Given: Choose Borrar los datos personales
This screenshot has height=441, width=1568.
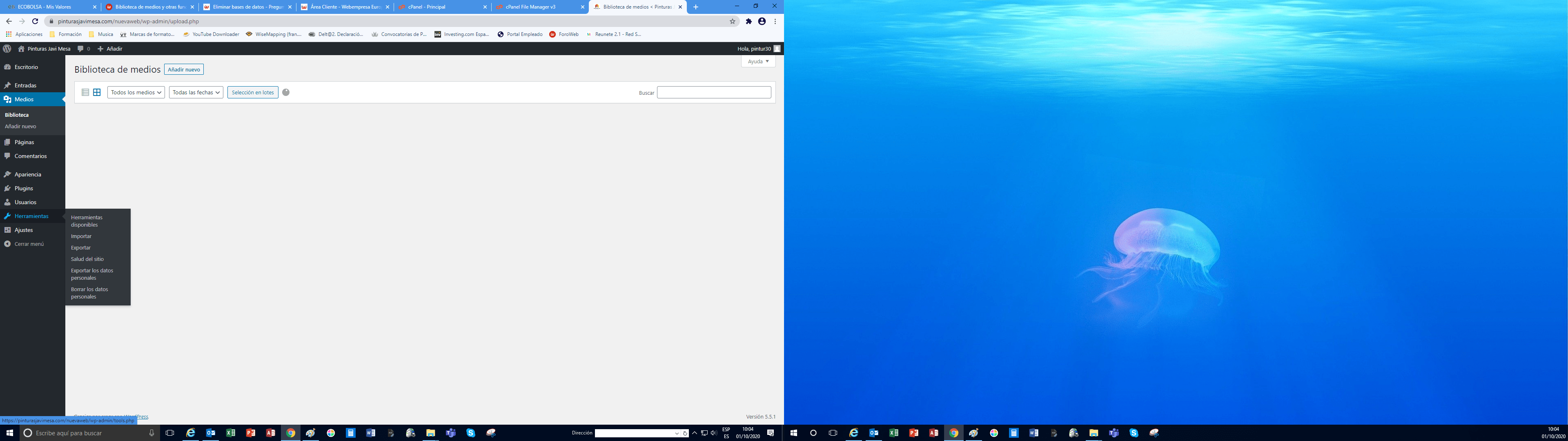Looking at the screenshot, I should click(98, 293).
